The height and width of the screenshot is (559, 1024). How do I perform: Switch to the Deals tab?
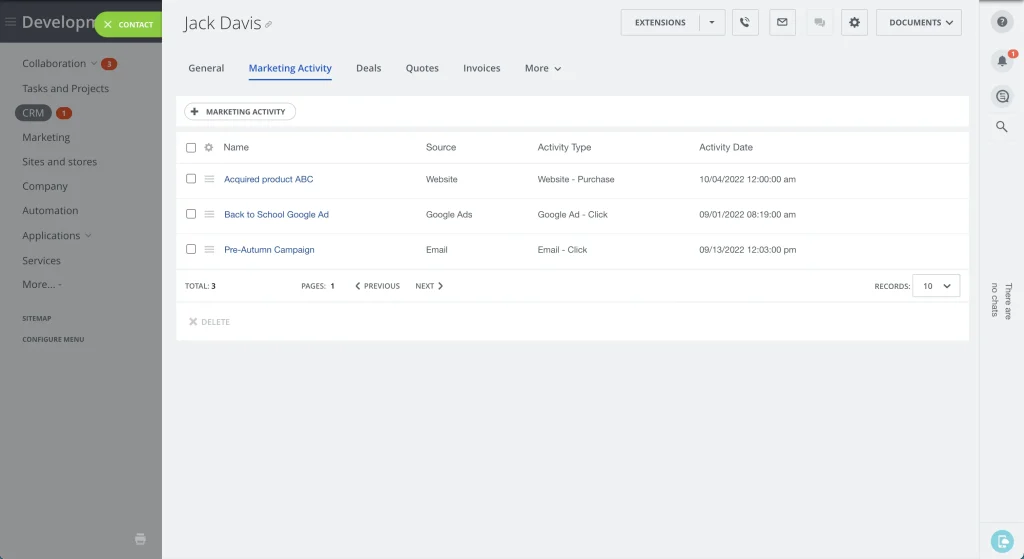(368, 68)
